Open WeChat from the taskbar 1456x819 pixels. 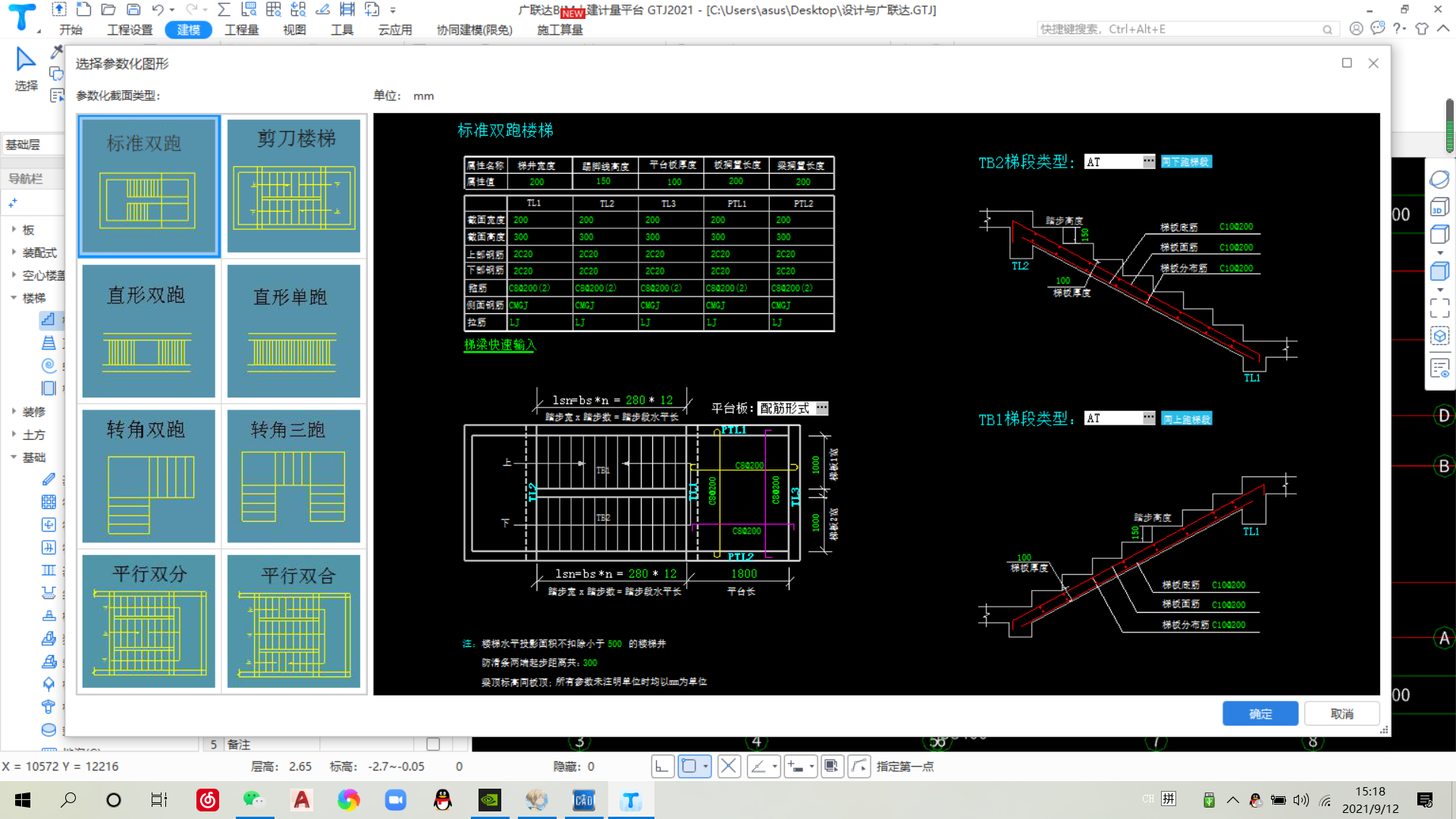point(254,800)
